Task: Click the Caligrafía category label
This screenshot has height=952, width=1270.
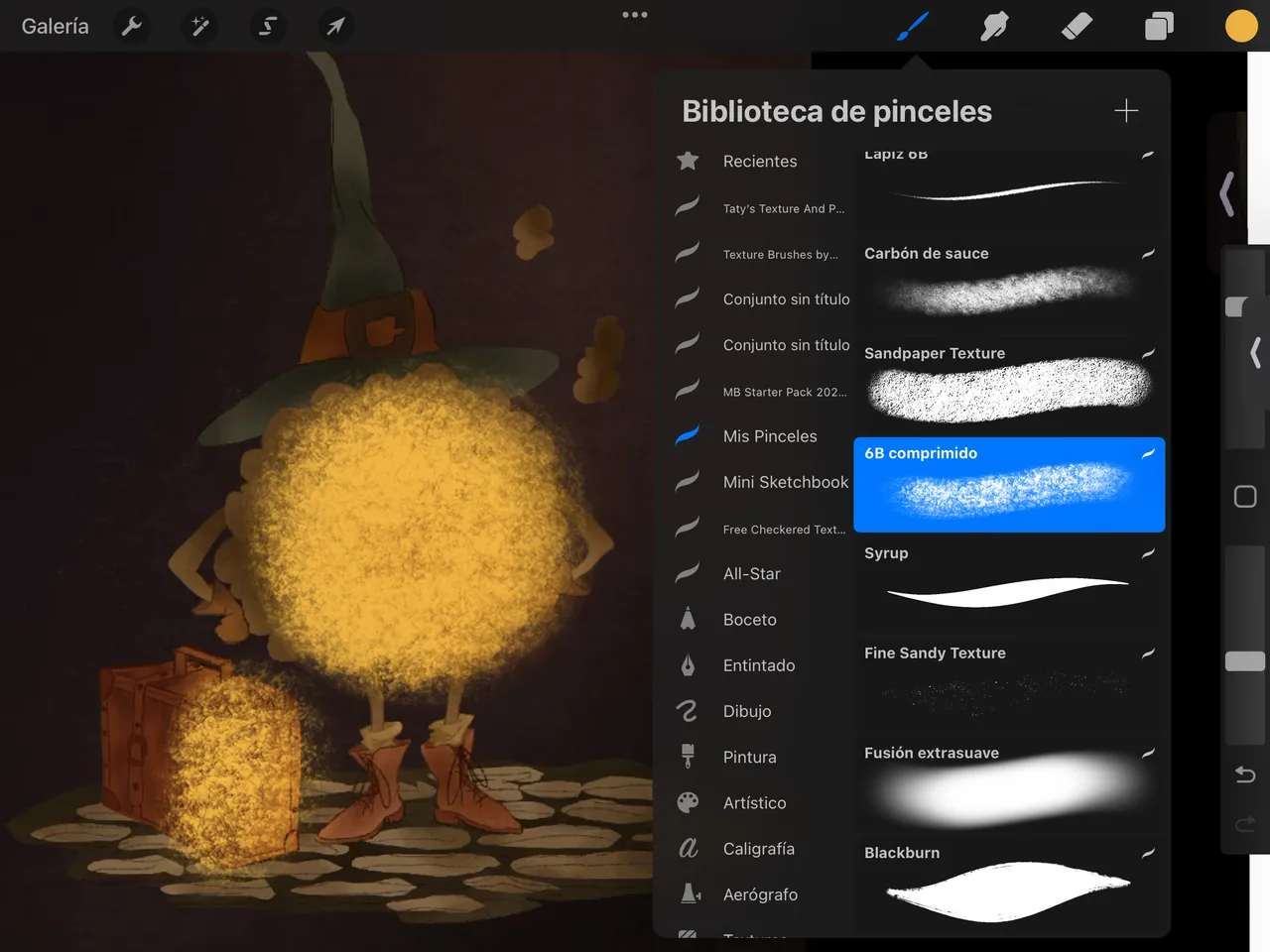Action: pos(759,849)
